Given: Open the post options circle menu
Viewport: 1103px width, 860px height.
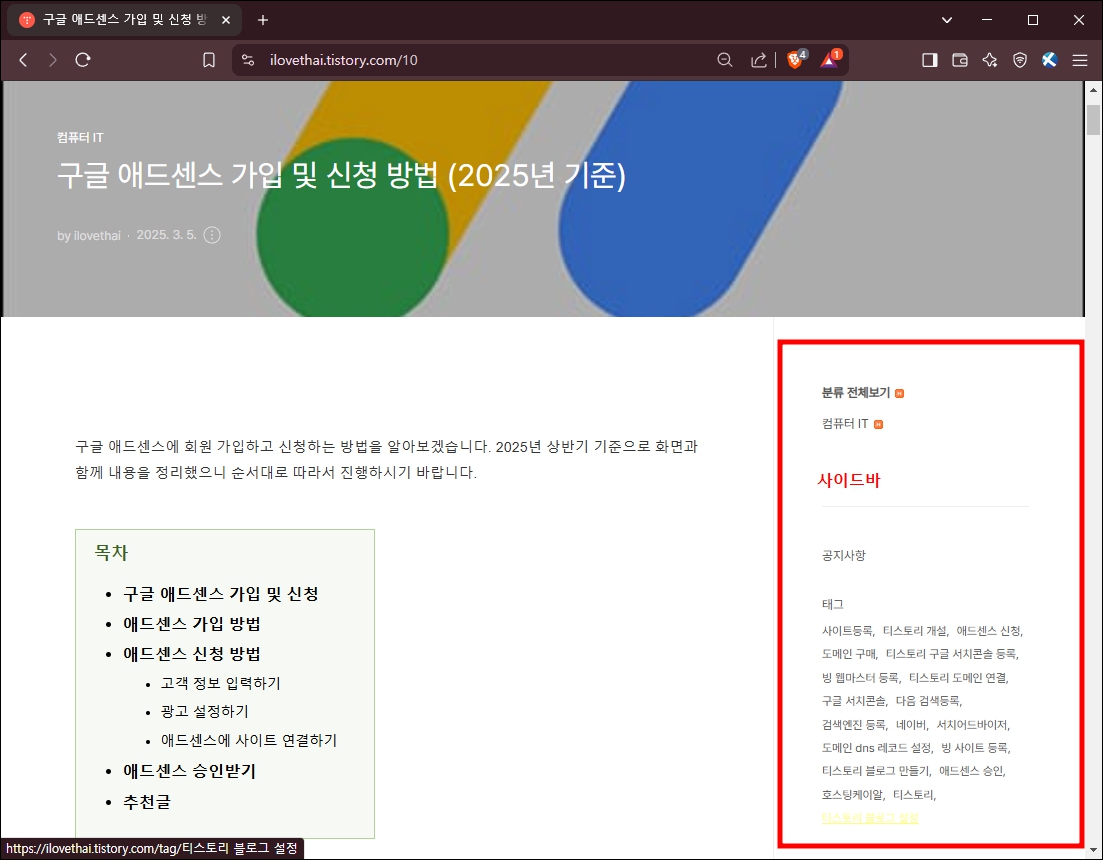Looking at the screenshot, I should [212, 235].
